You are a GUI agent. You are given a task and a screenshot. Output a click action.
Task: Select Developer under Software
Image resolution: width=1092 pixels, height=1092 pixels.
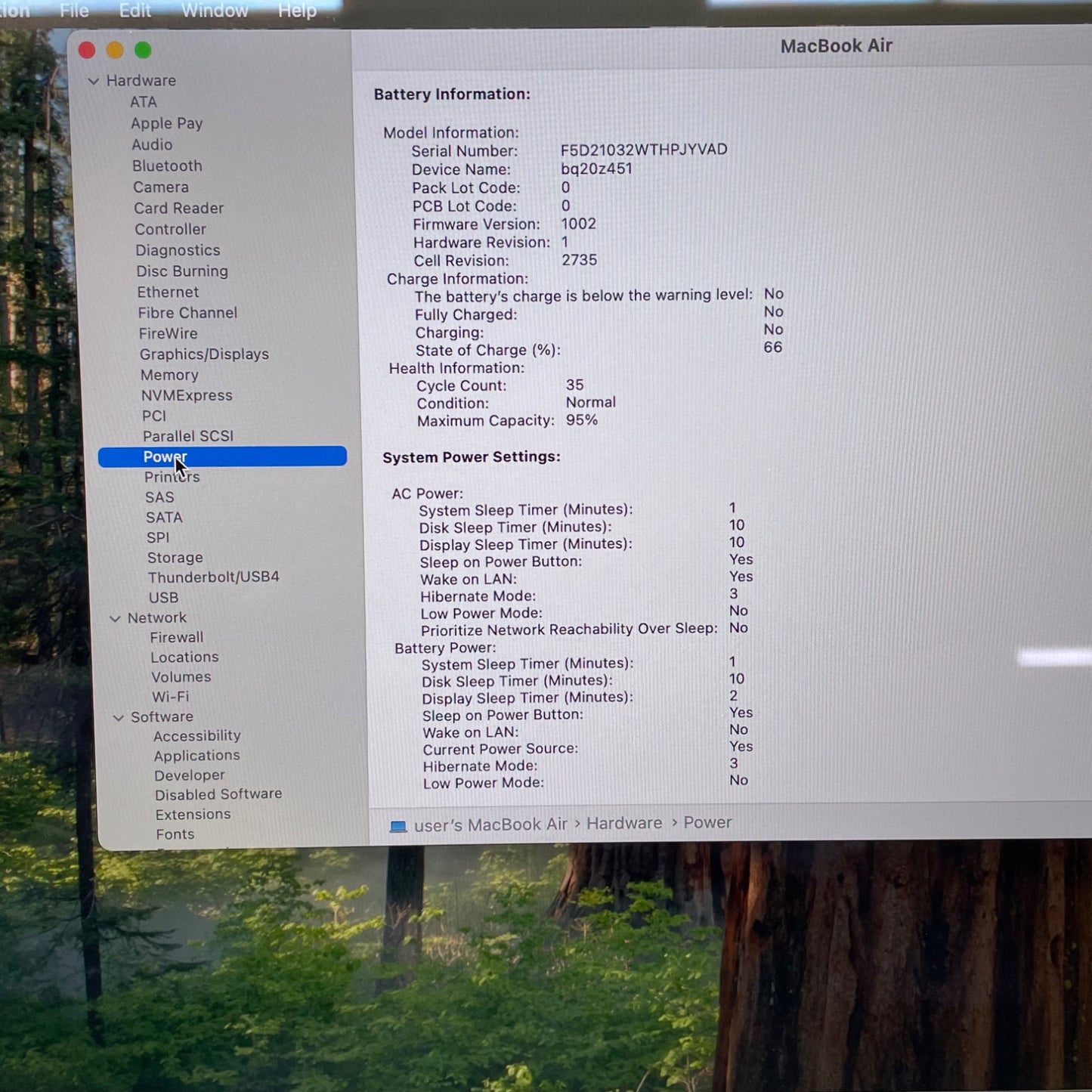190,775
